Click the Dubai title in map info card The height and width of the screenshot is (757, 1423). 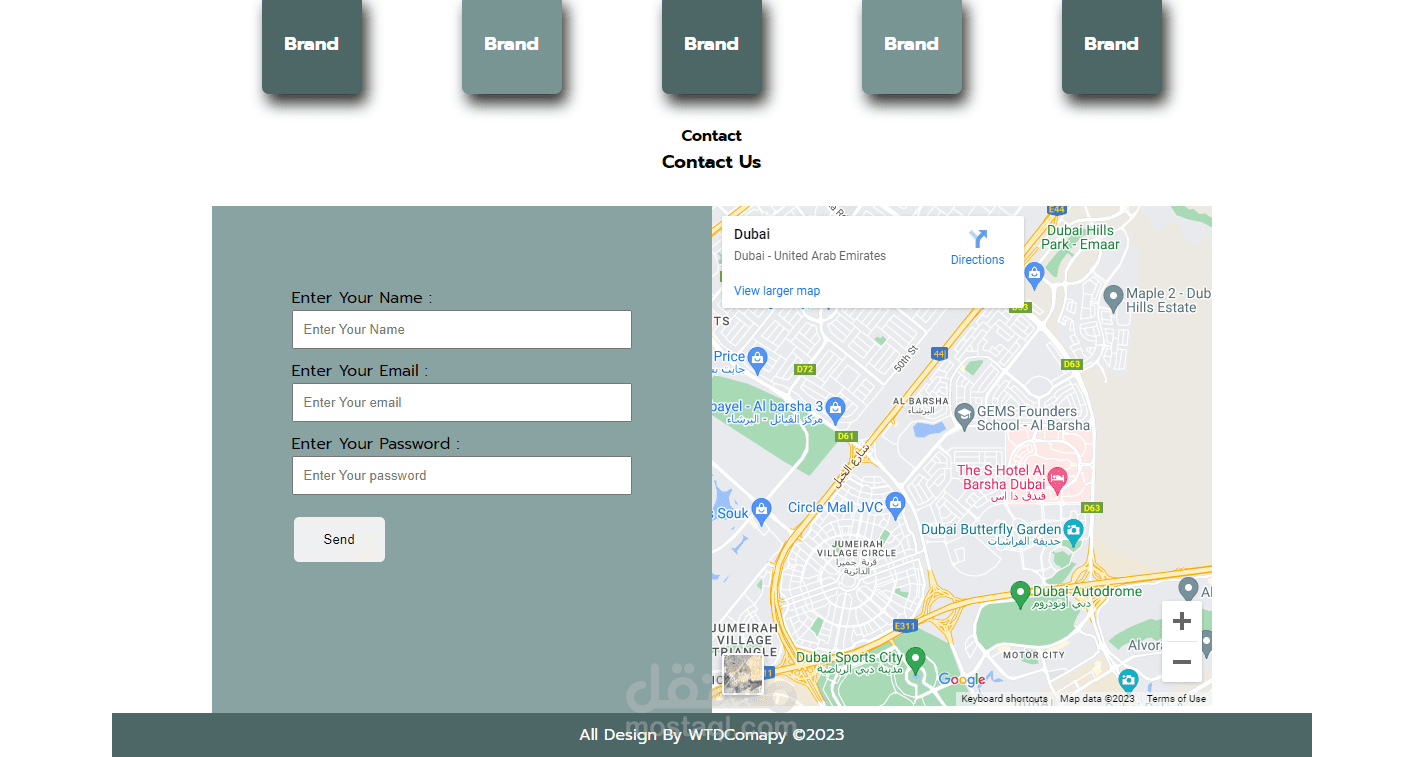752,234
